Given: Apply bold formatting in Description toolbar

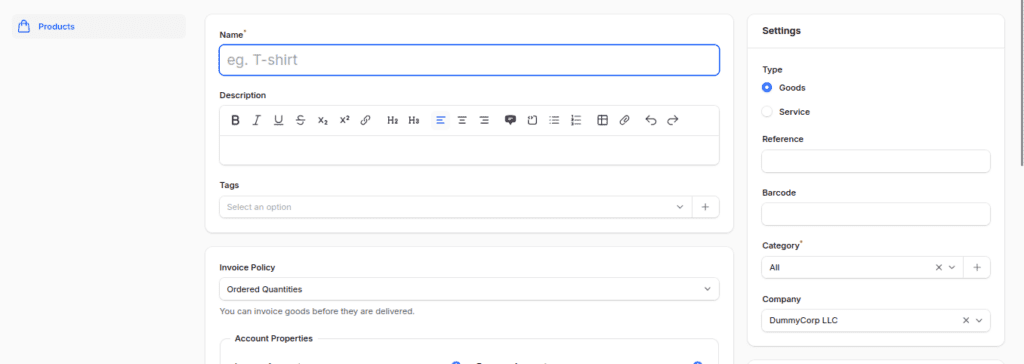Looking at the screenshot, I should pyautogui.click(x=236, y=120).
